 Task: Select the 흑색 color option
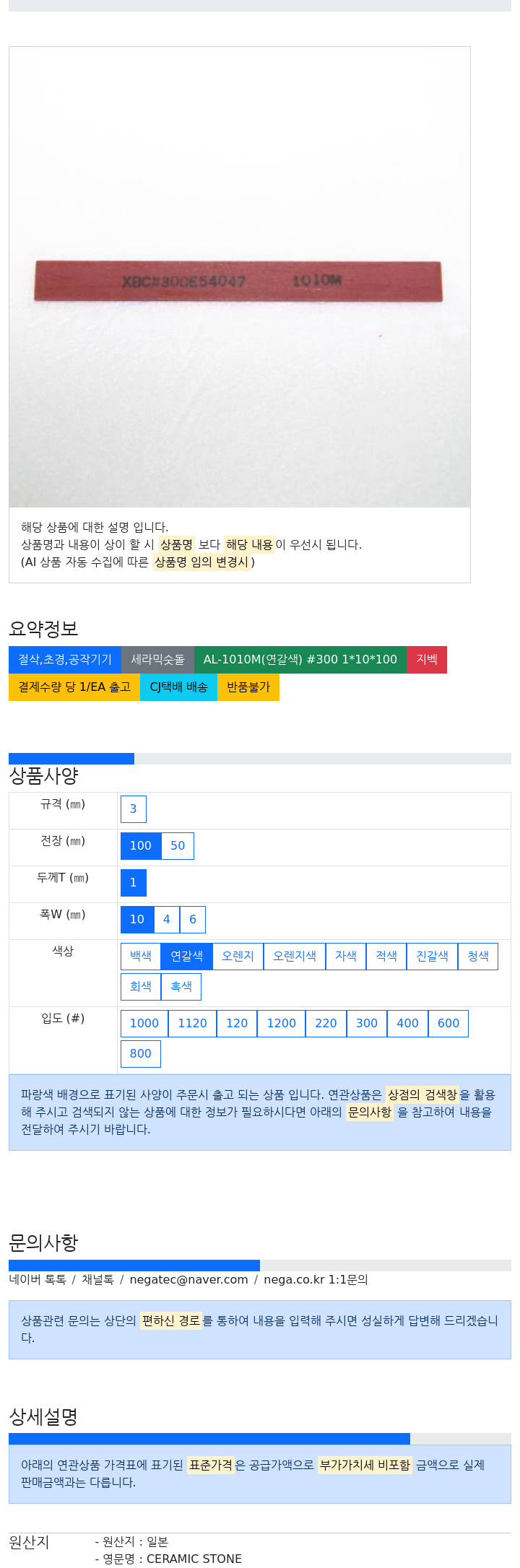181,987
